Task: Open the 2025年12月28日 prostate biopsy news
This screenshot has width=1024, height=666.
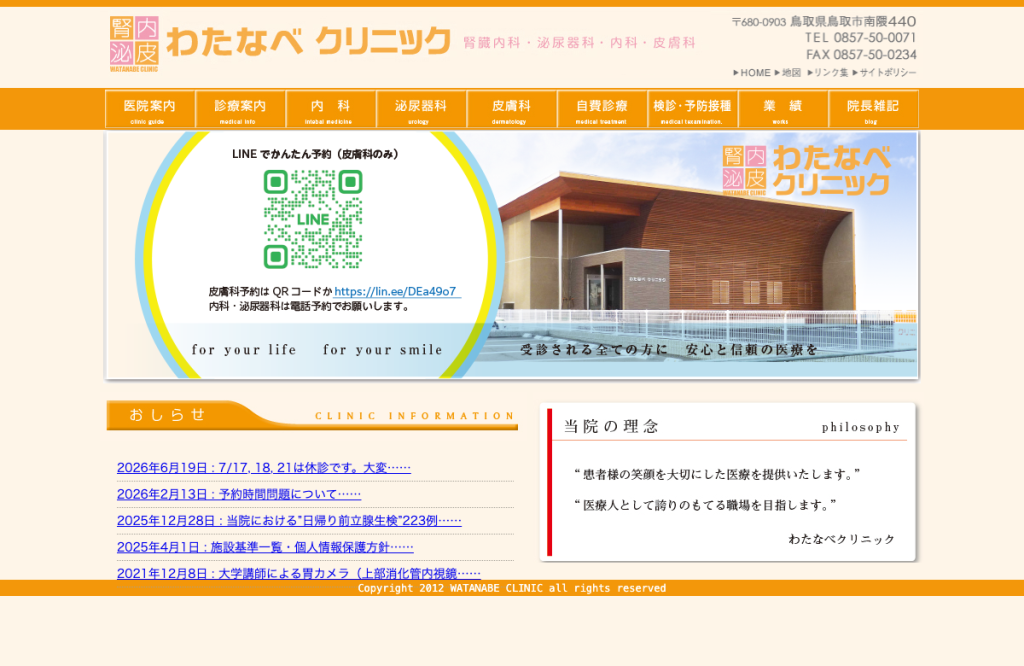Action: point(289,520)
